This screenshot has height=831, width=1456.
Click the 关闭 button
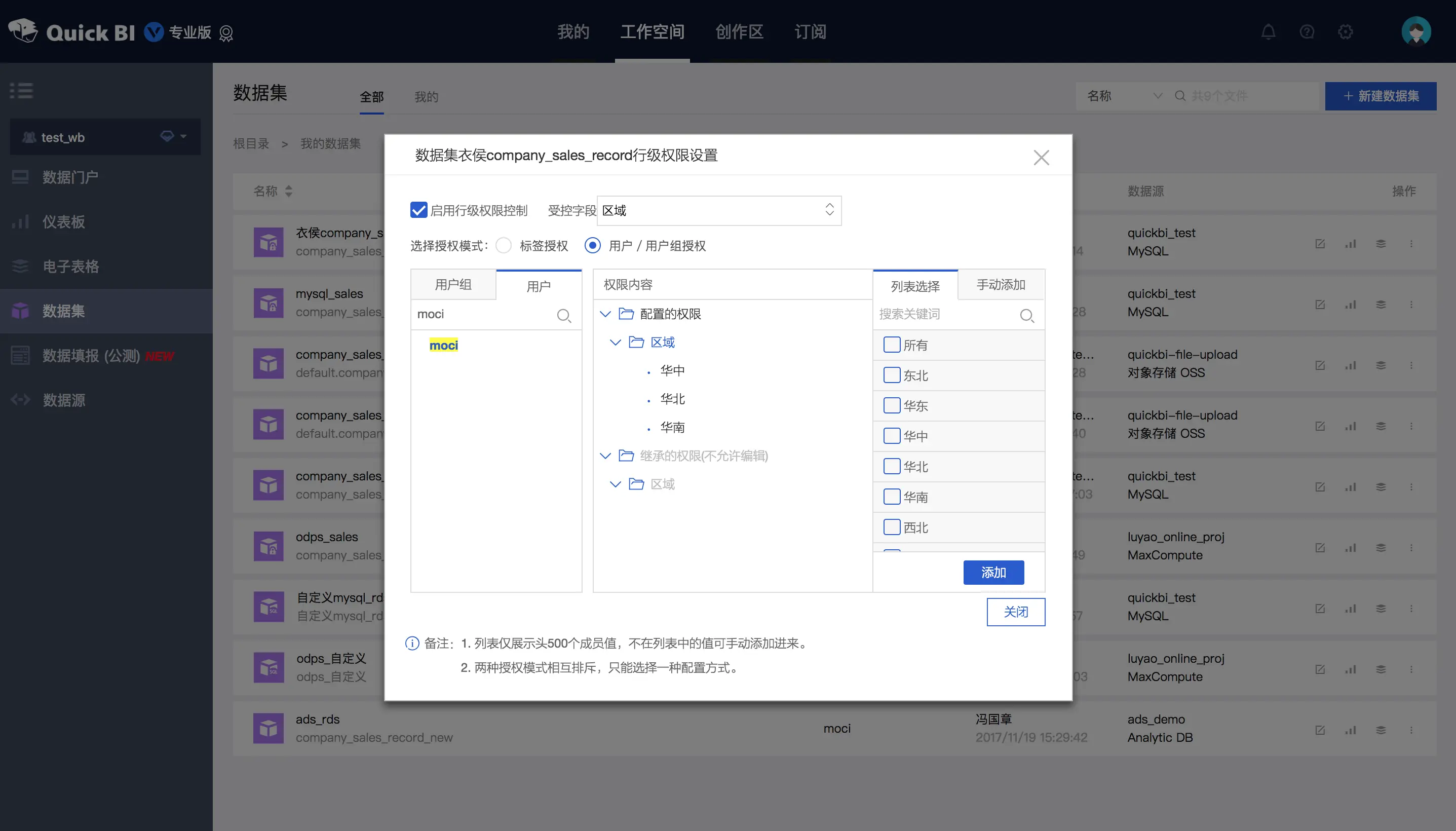coord(1016,612)
